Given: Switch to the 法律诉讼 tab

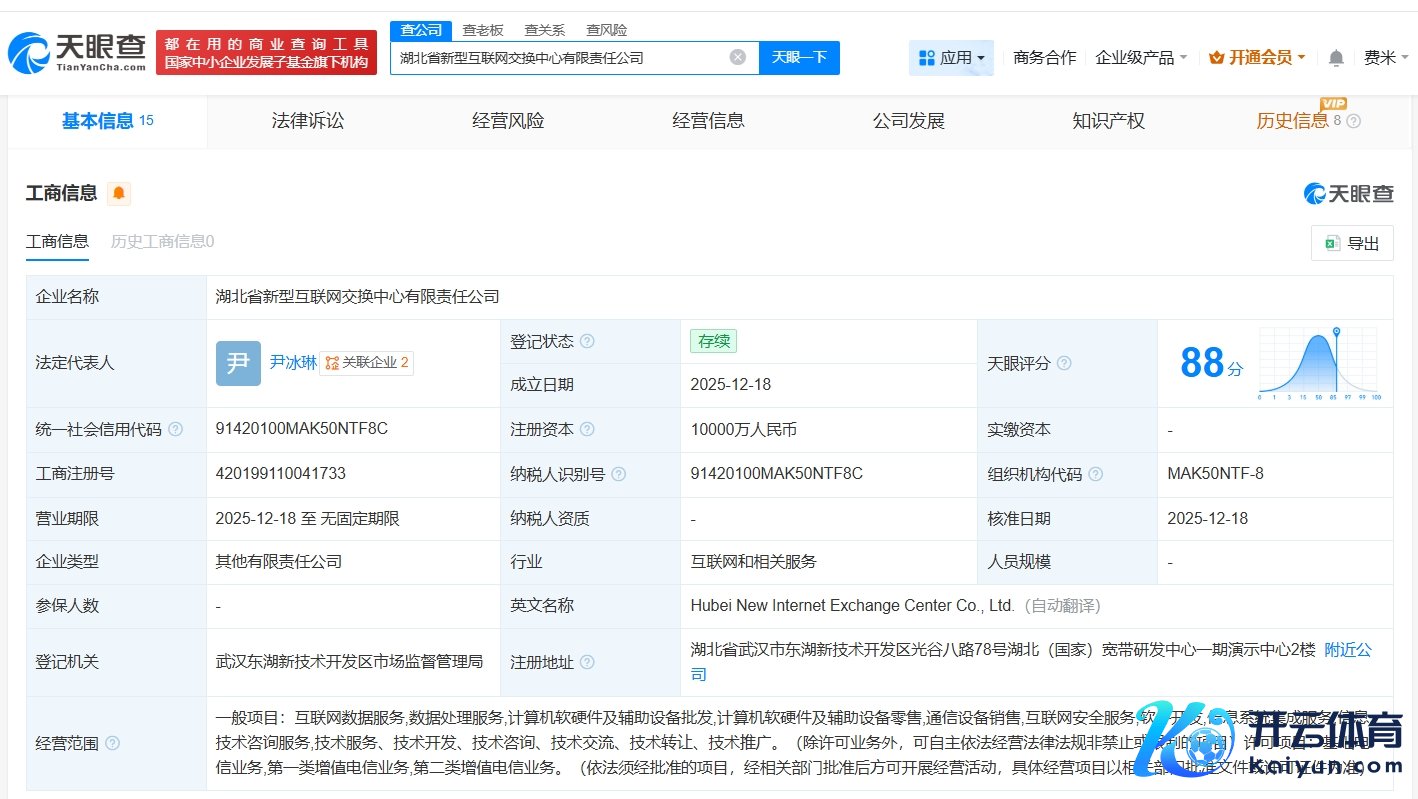Looking at the screenshot, I should 308,121.
